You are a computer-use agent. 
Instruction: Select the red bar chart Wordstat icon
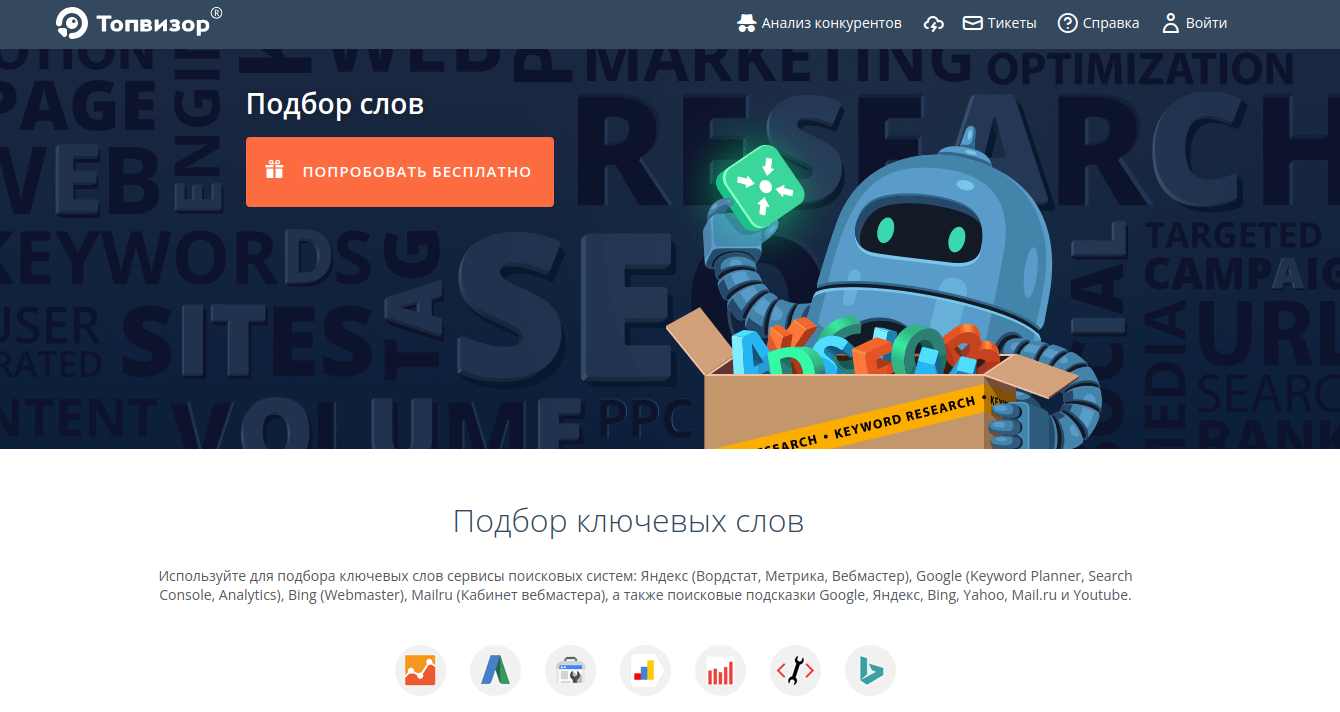[720, 670]
